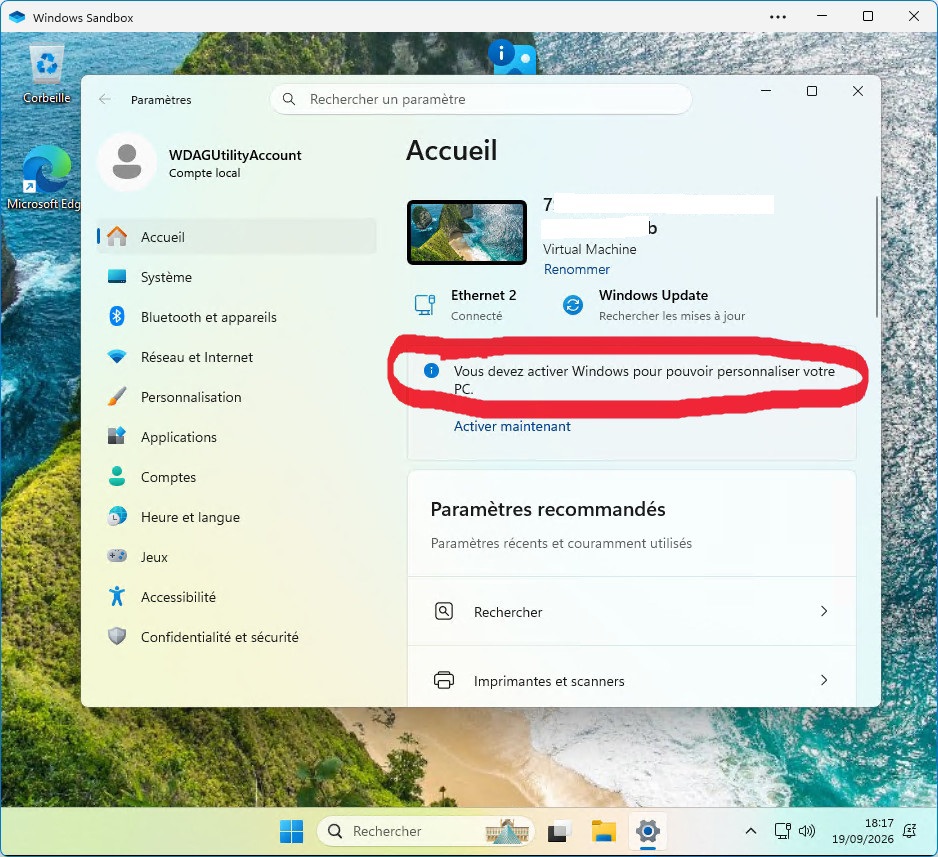Open Confidentialité et sécurité shield icon
This screenshot has height=857, width=938.
coord(117,636)
